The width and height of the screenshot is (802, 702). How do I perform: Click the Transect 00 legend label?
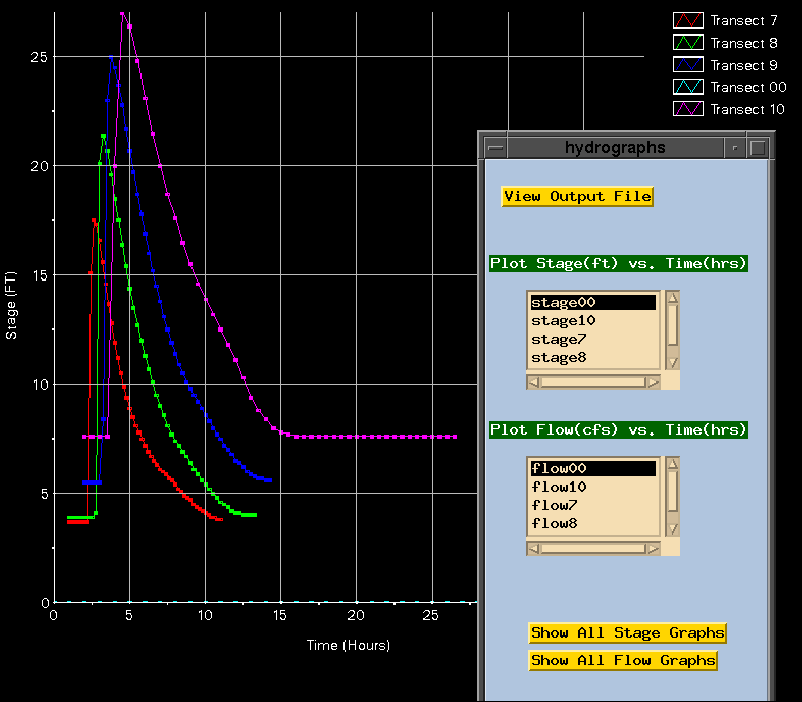748,87
